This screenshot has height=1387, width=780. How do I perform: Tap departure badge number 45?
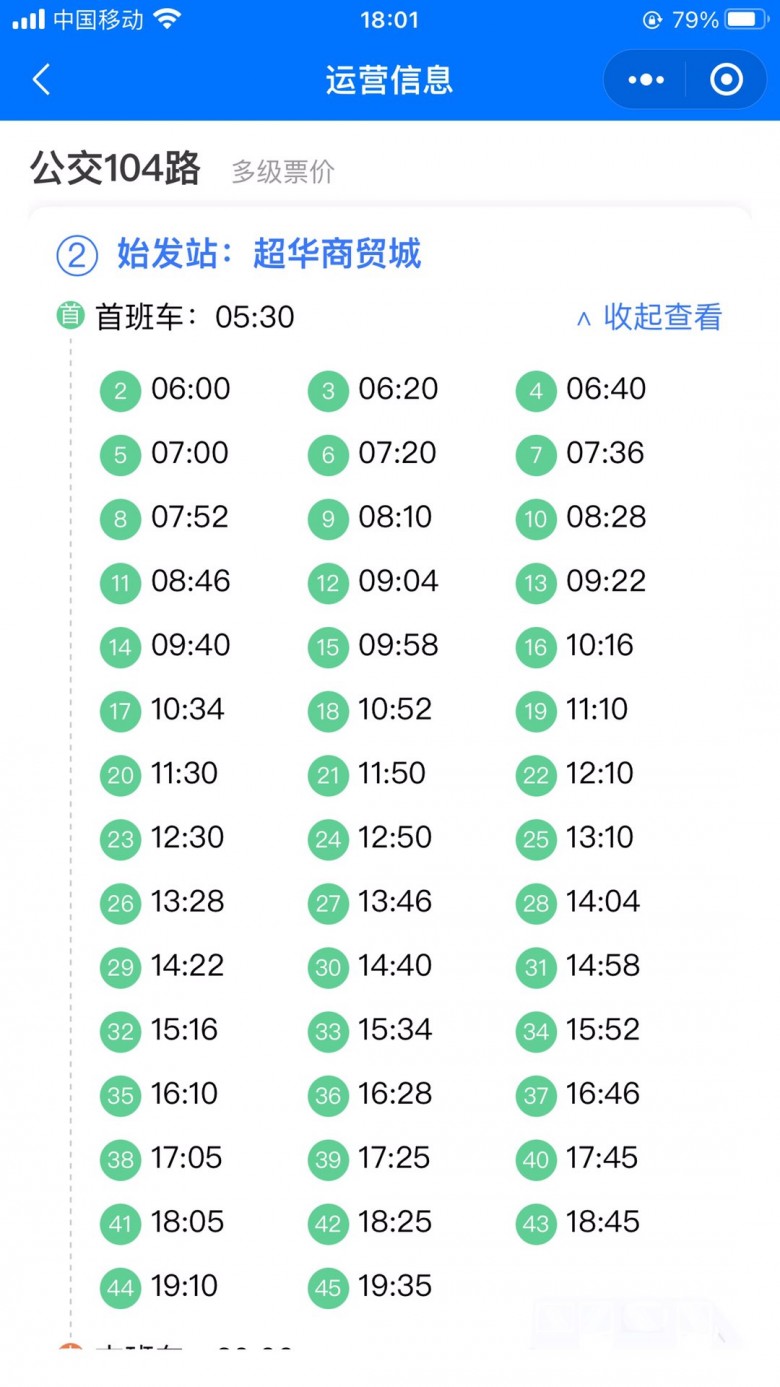[329, 1288]
